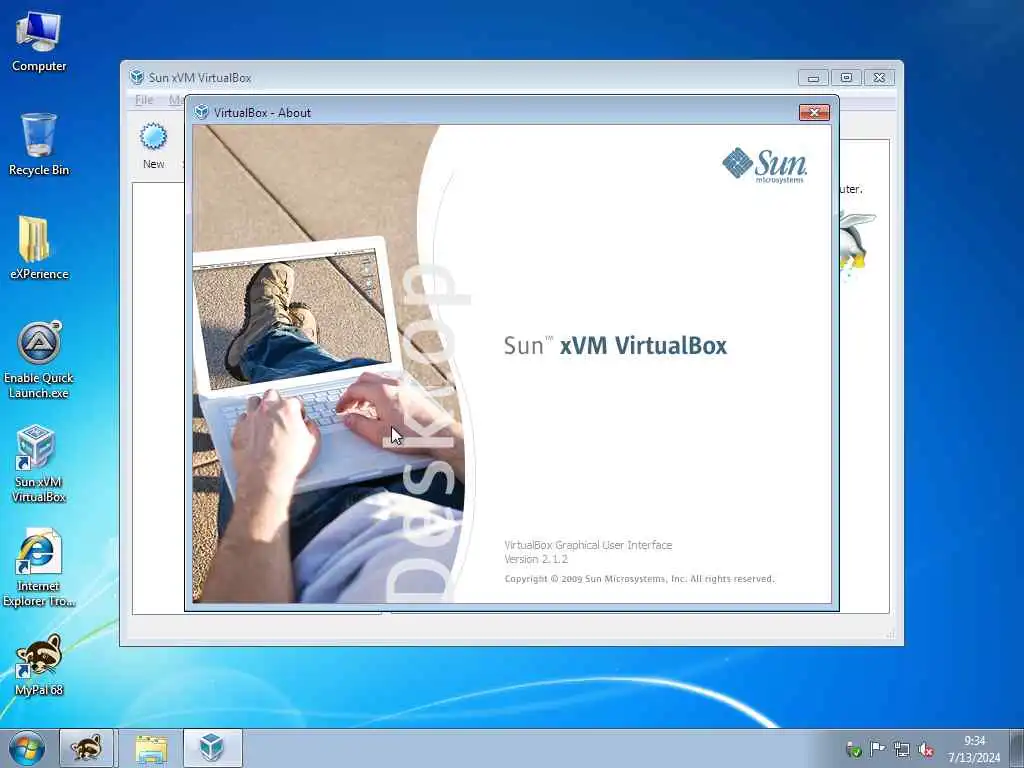
Task: Close the Sun xVM VirtualBox main window
Action: click(880, 78)
